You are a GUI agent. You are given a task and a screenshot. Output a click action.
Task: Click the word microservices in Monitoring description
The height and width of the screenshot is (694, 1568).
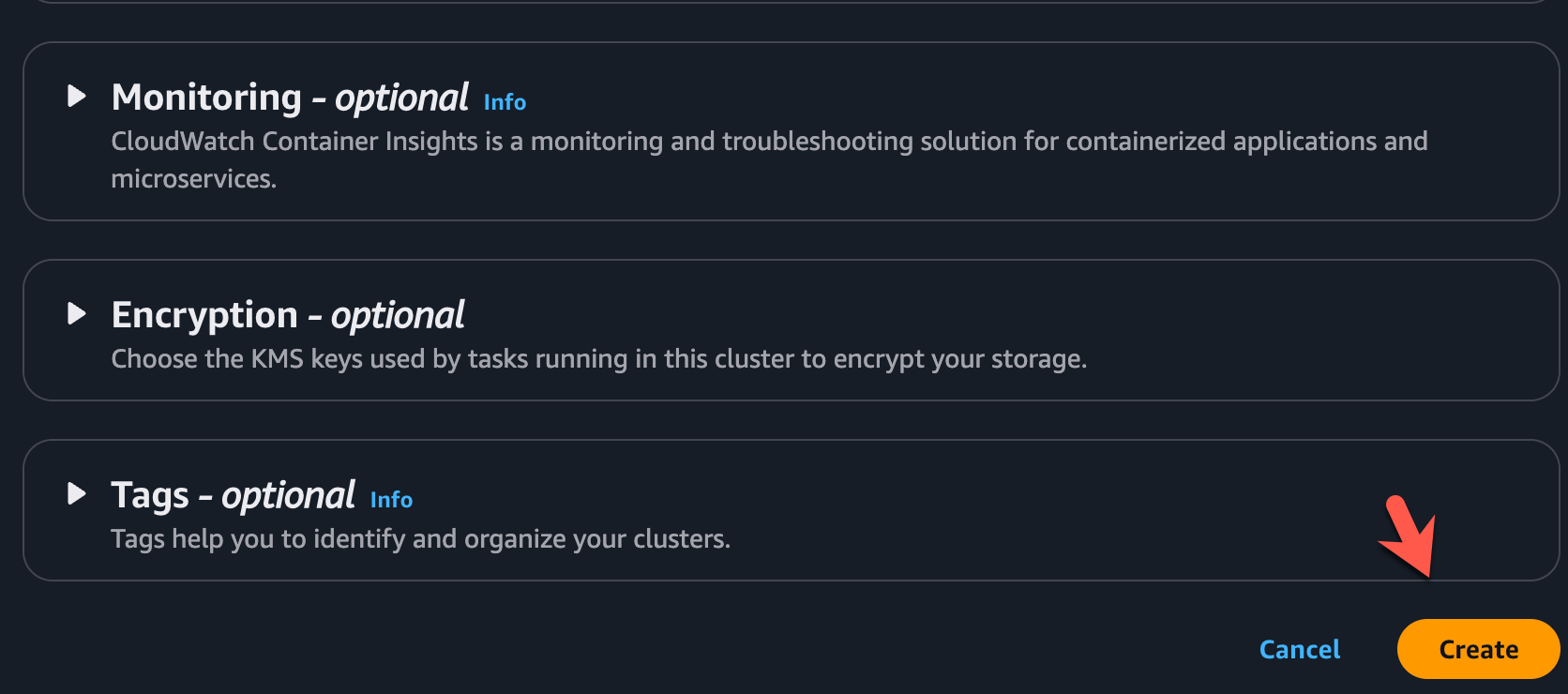pyautogui.click(x=193, y=179)
